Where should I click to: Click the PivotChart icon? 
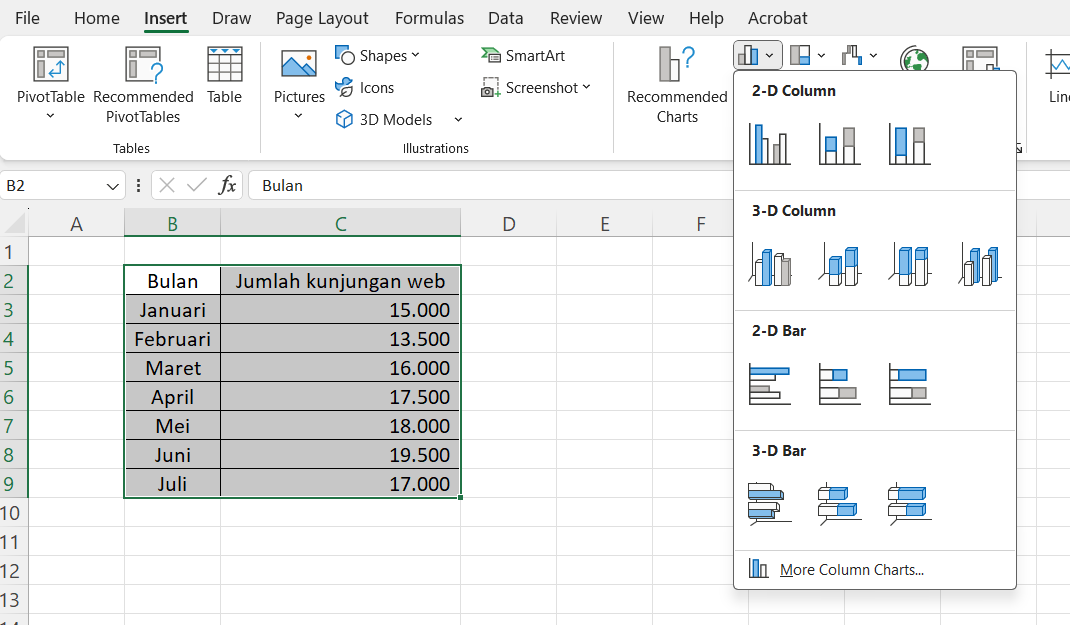tap(980, 59)
